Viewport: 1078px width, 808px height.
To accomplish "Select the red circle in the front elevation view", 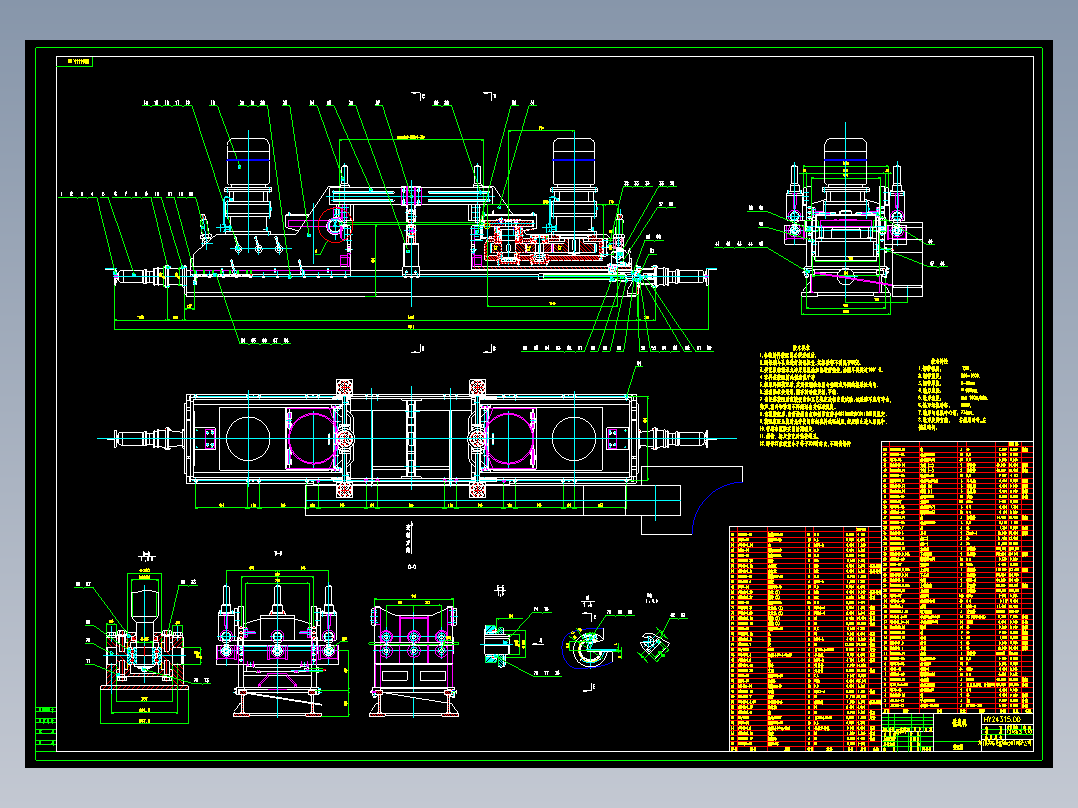I will coord(335,226).
